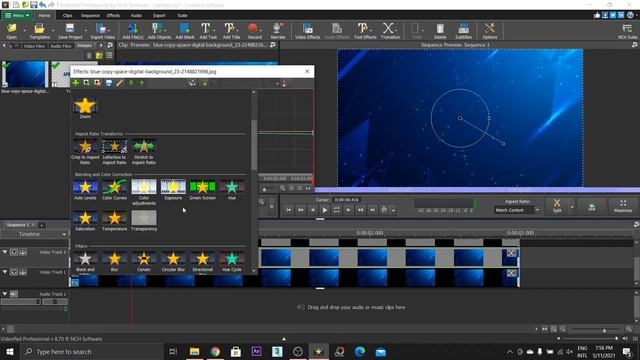Open Video Effects from the toolbar
This screenshot has width=640, height=360.
[307, 31]
